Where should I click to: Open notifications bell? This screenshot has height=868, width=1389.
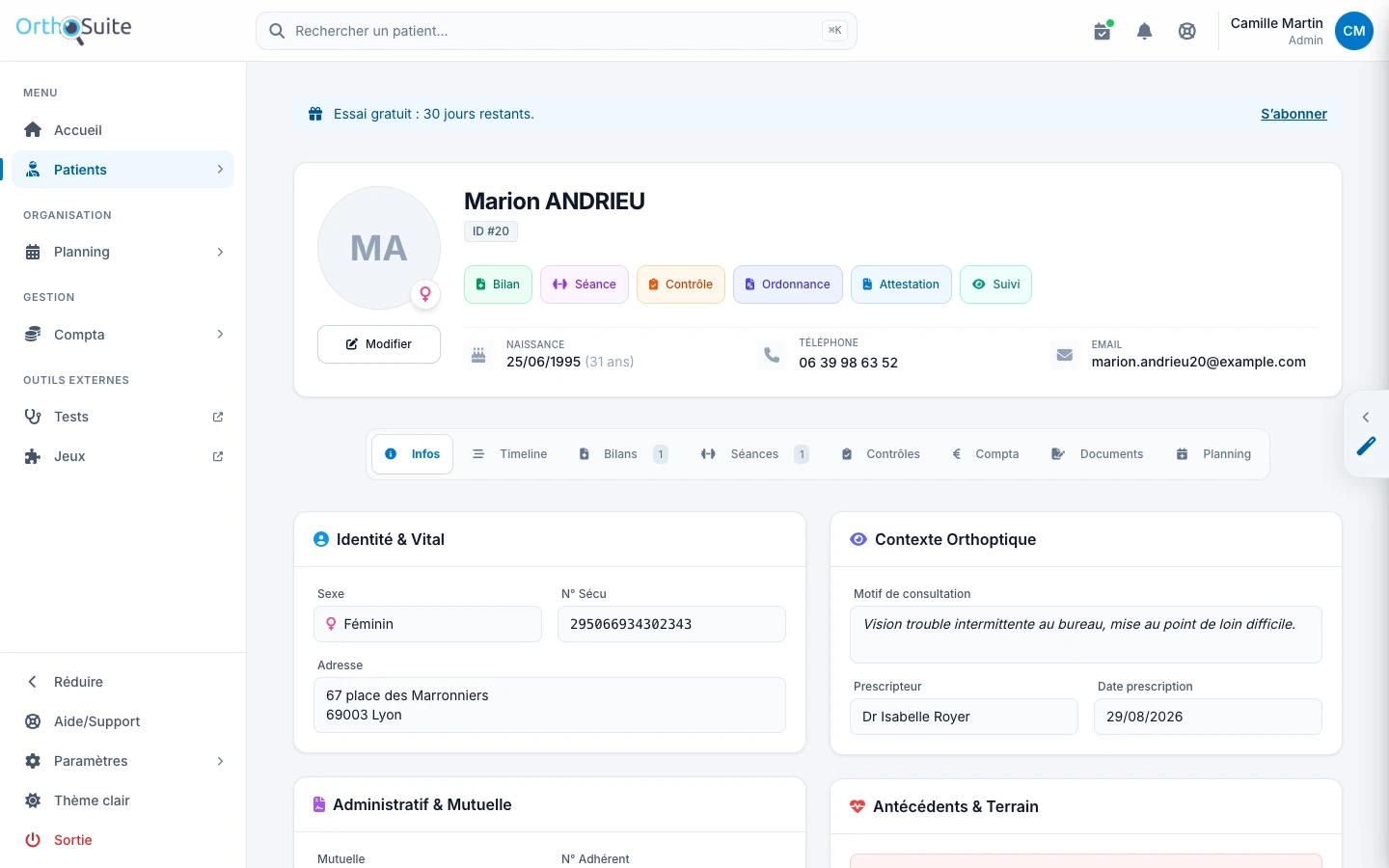click(x=1145, y=31)
